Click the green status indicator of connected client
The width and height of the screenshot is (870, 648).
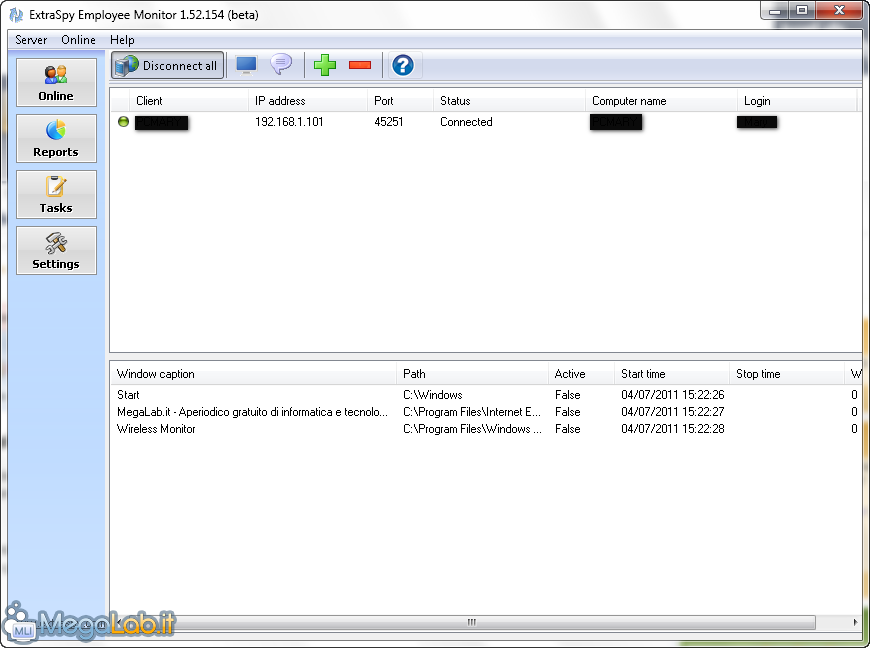point(123,122)
